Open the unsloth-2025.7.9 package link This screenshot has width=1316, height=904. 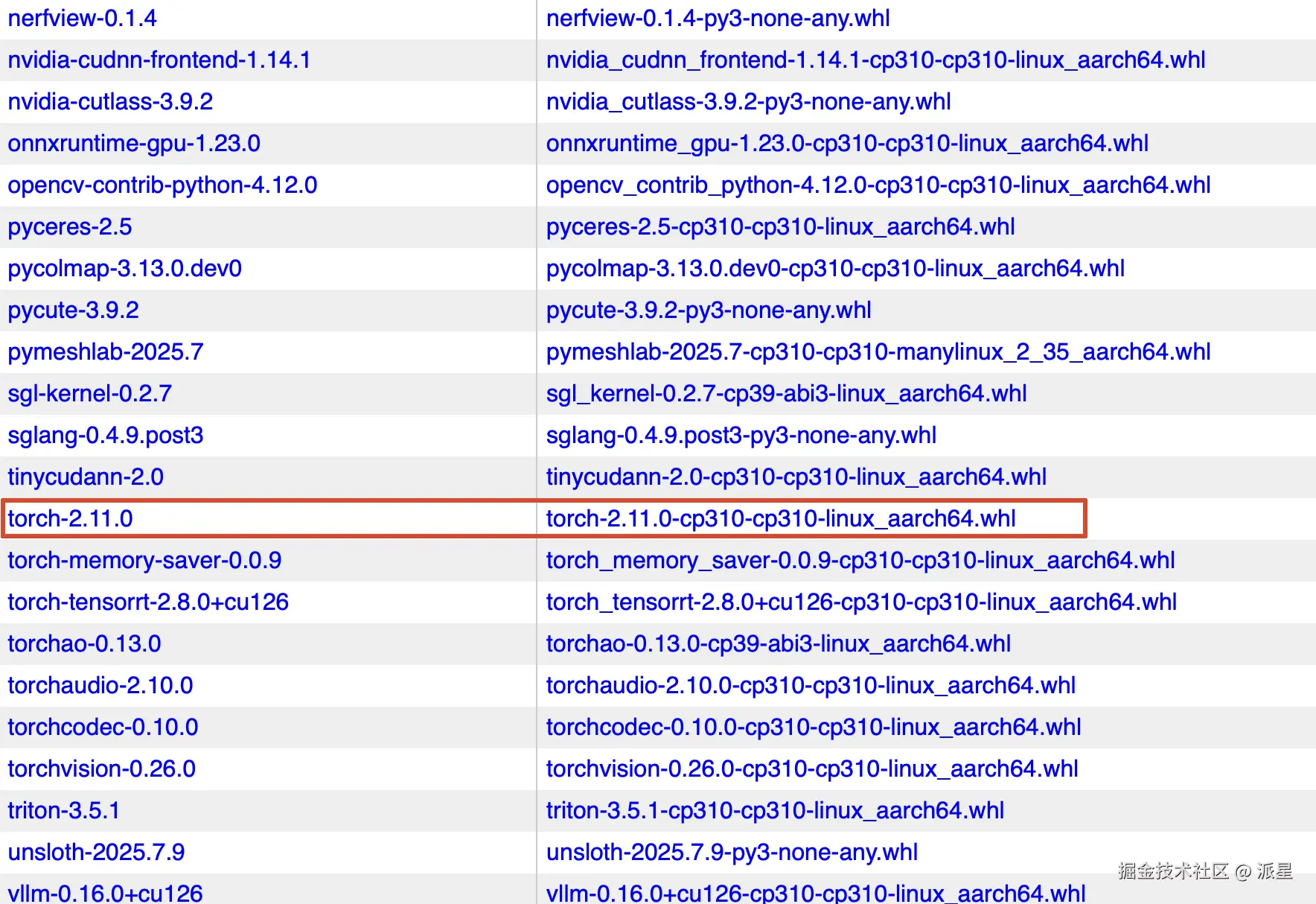point(96,852)
